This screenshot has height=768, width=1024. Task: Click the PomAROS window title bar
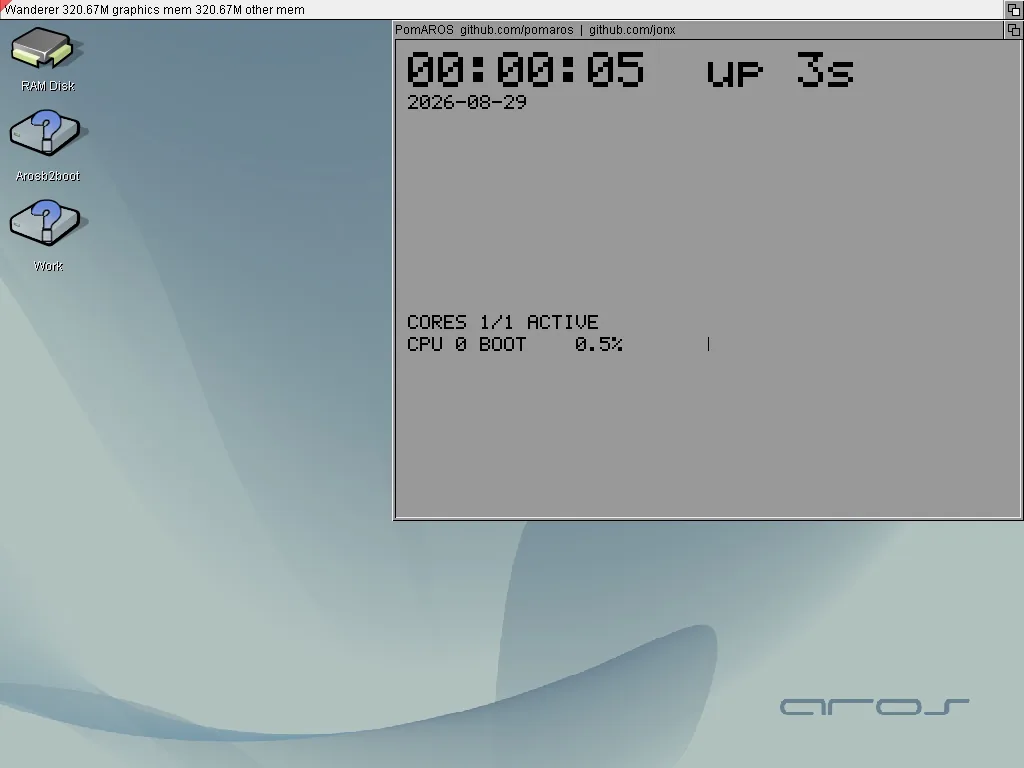click(697, 30)
